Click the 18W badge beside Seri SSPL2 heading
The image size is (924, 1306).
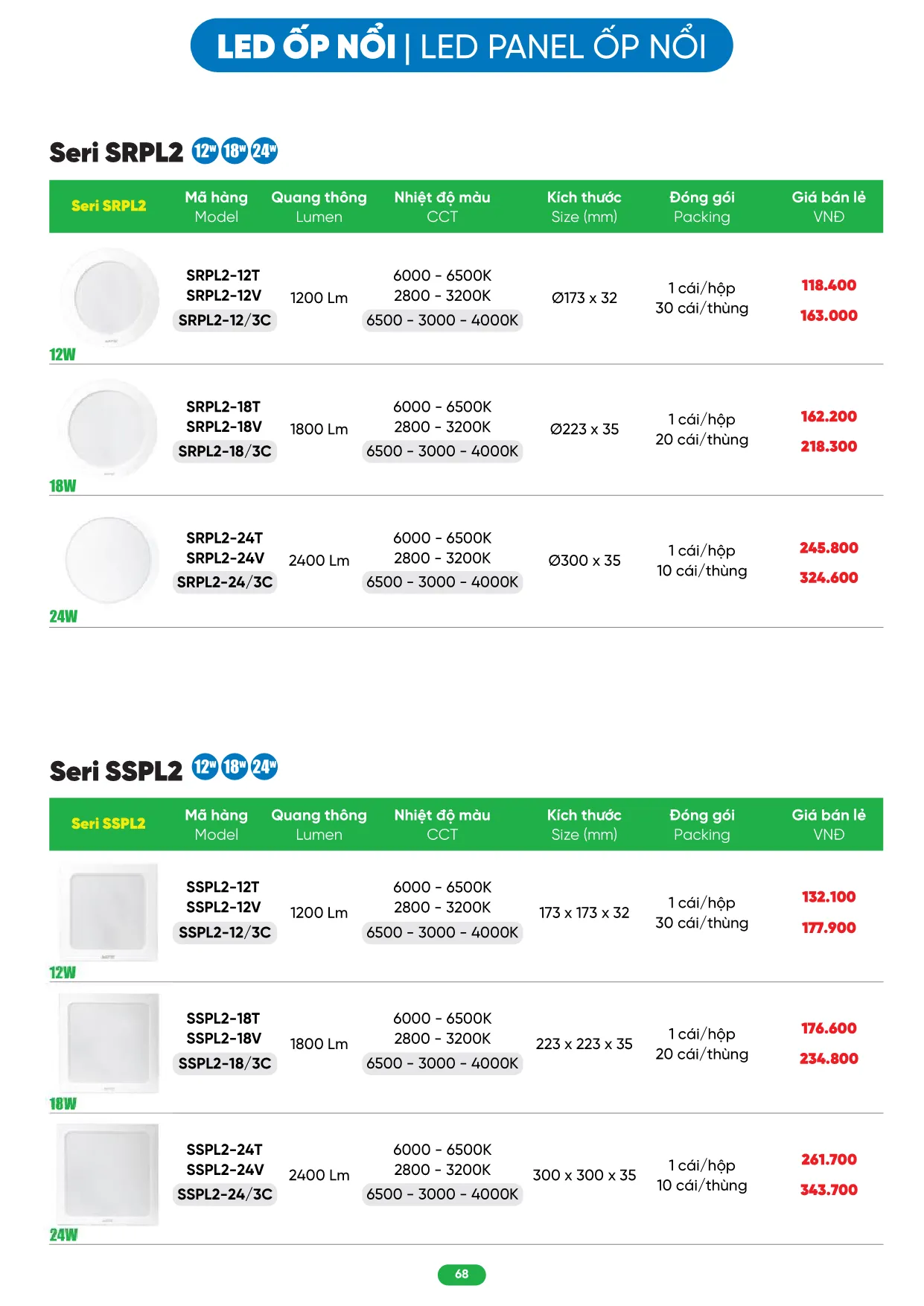point(235,767)
